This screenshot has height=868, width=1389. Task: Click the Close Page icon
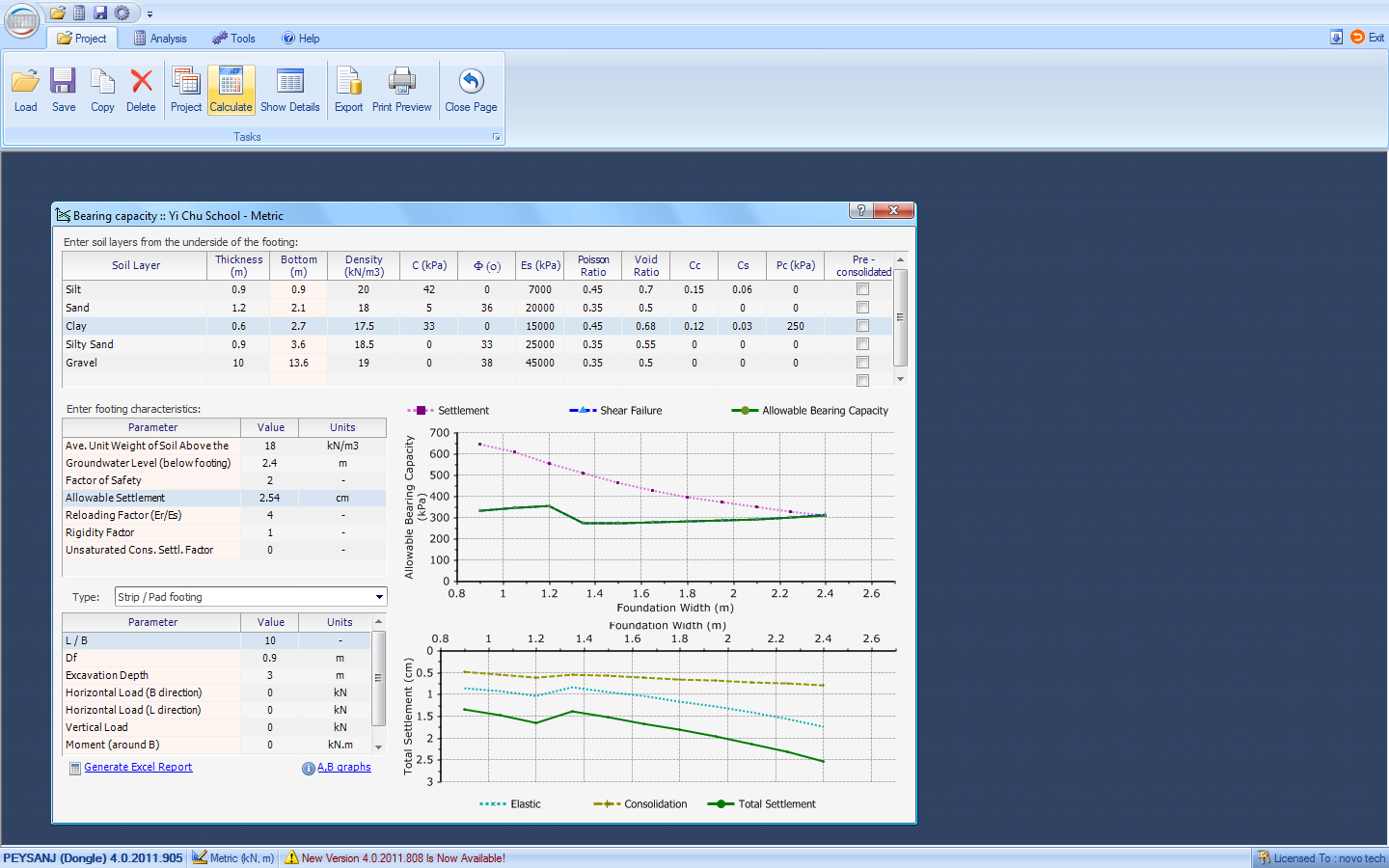coord(471,91)
